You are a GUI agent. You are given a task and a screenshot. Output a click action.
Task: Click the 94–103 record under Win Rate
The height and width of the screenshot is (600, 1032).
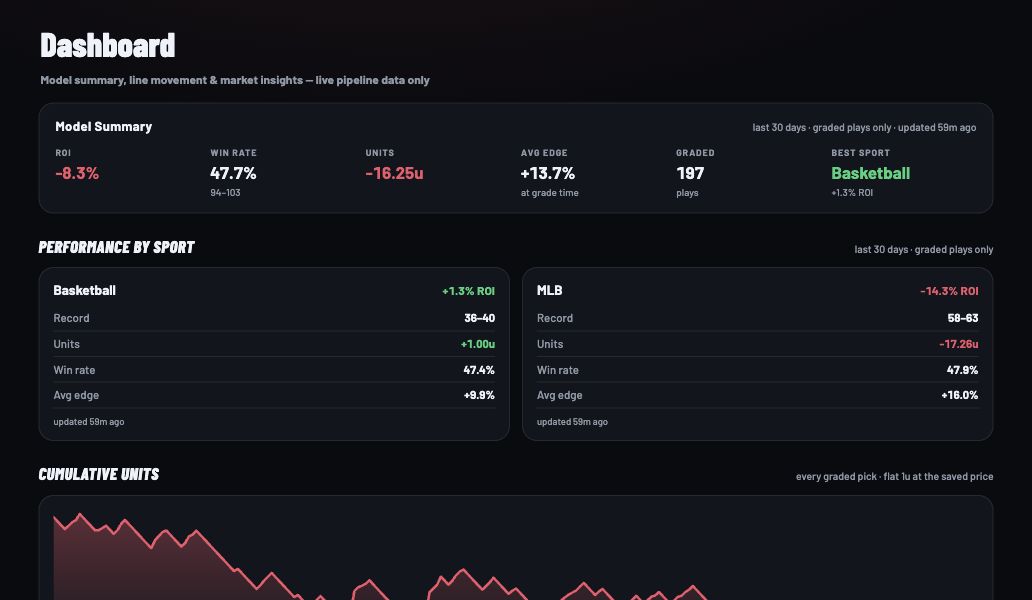225,193
